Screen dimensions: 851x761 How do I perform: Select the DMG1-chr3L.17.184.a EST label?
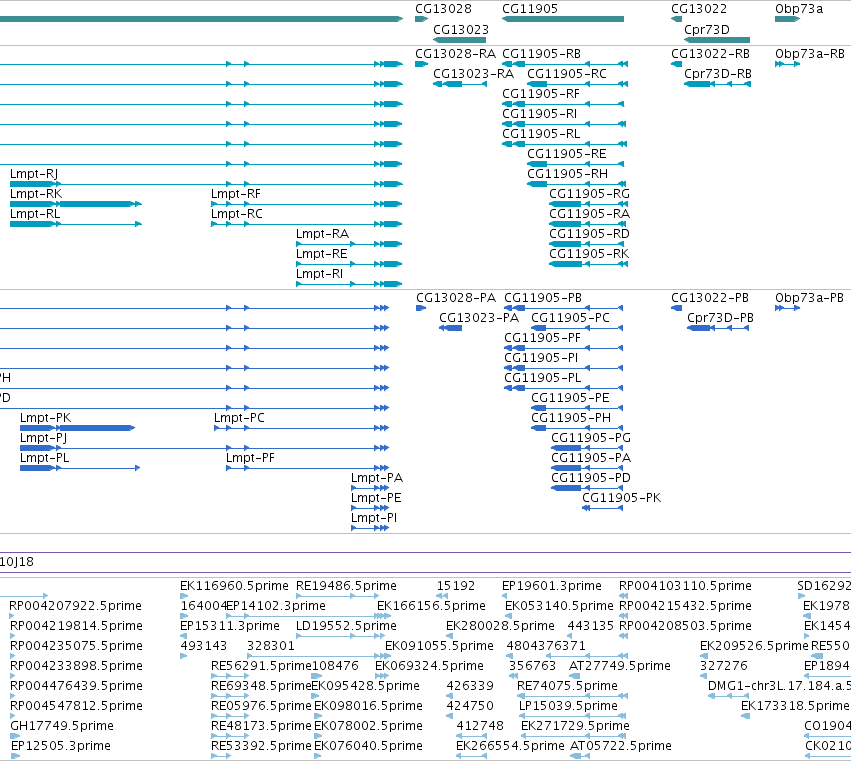click(x=778, y=686)
